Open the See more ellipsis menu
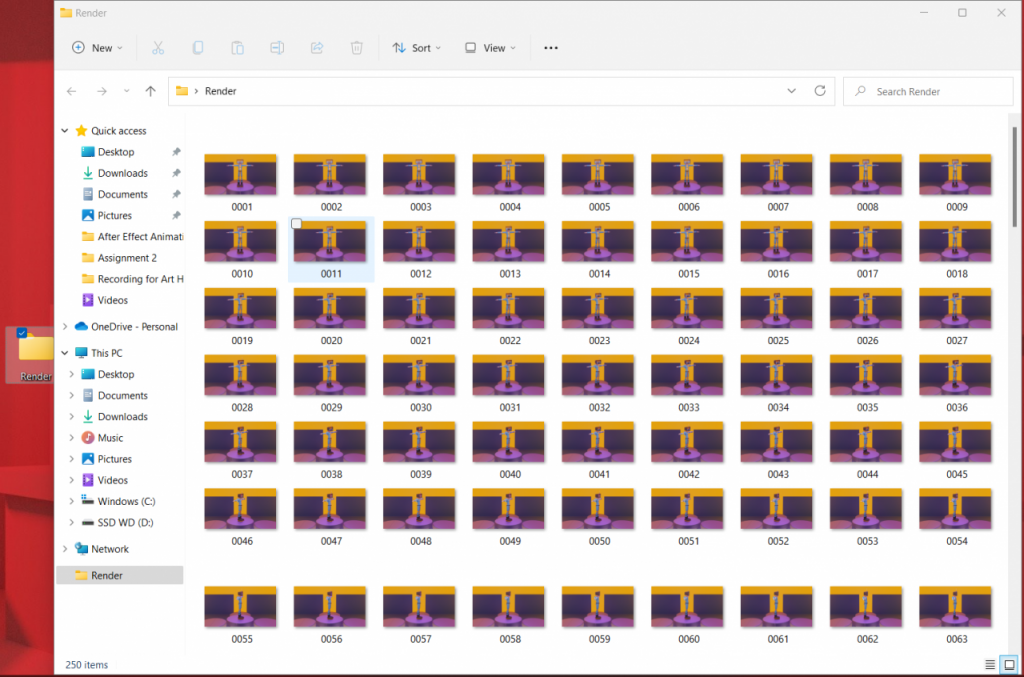Viewport: 1024px width, 677px height. (x=550, y=48)
